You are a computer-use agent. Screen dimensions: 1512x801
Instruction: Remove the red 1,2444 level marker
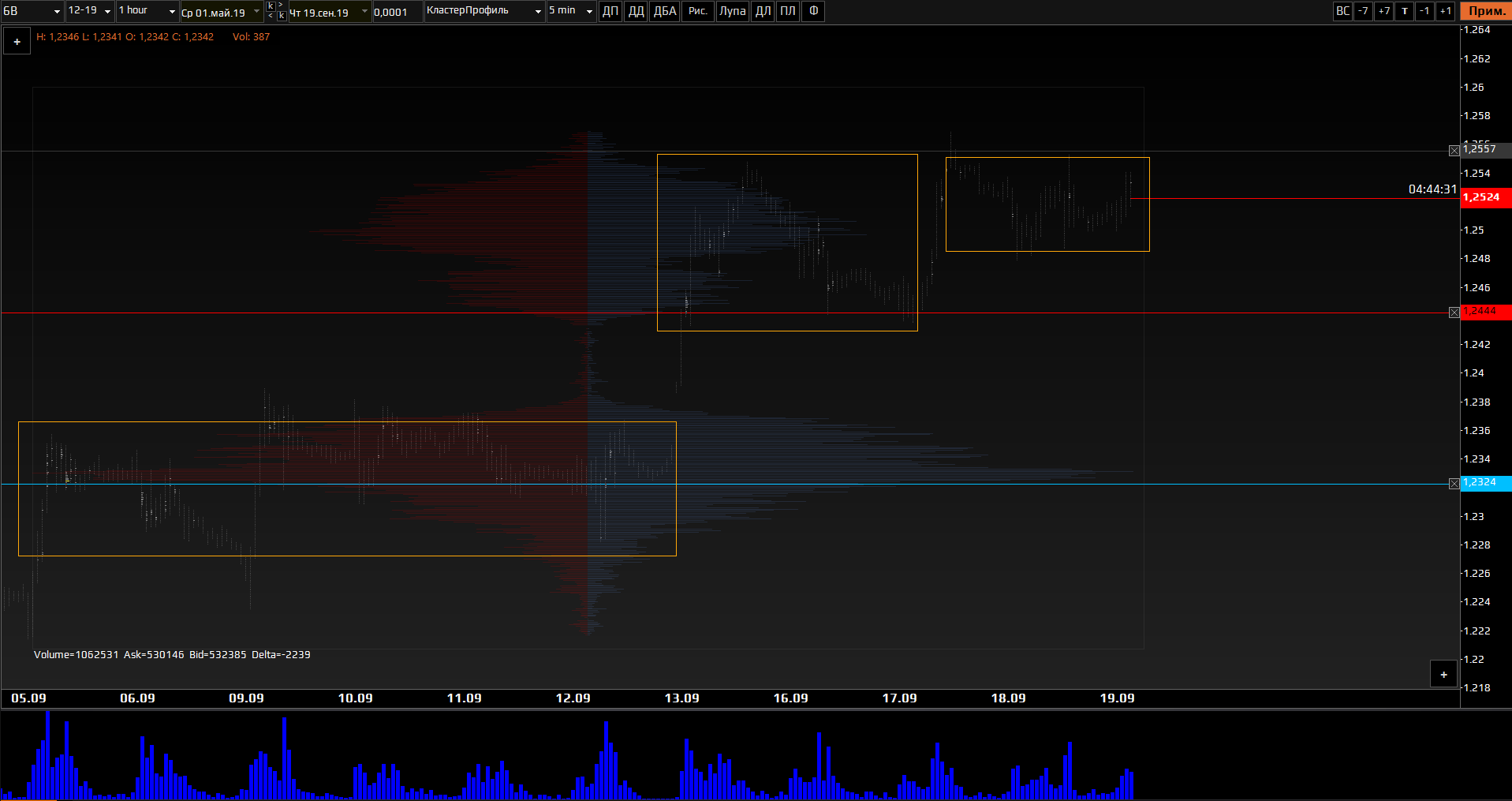point(1454,313)
